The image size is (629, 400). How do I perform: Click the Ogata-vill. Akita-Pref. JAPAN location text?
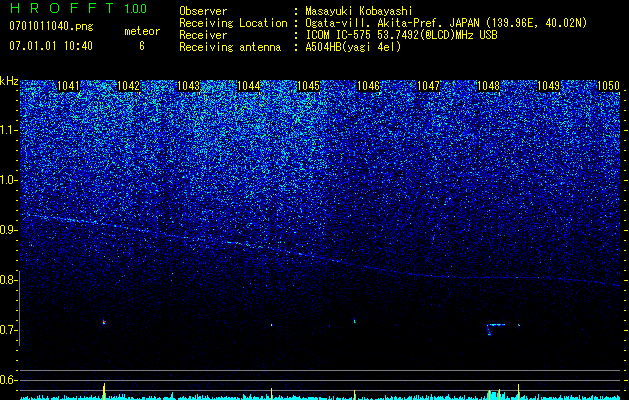tap(446, 23)
